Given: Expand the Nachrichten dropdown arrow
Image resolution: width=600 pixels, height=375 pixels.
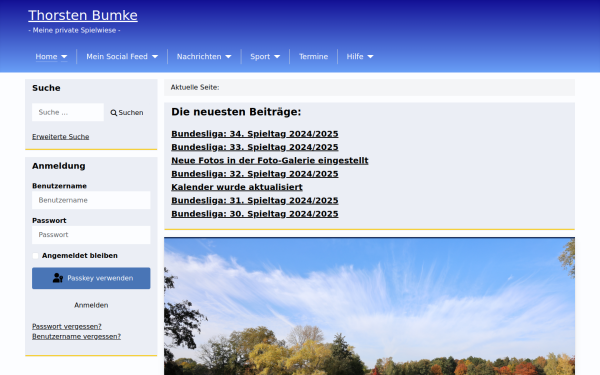Looking at the screenshot, I should pyautogui.click(x=228, y=57).
